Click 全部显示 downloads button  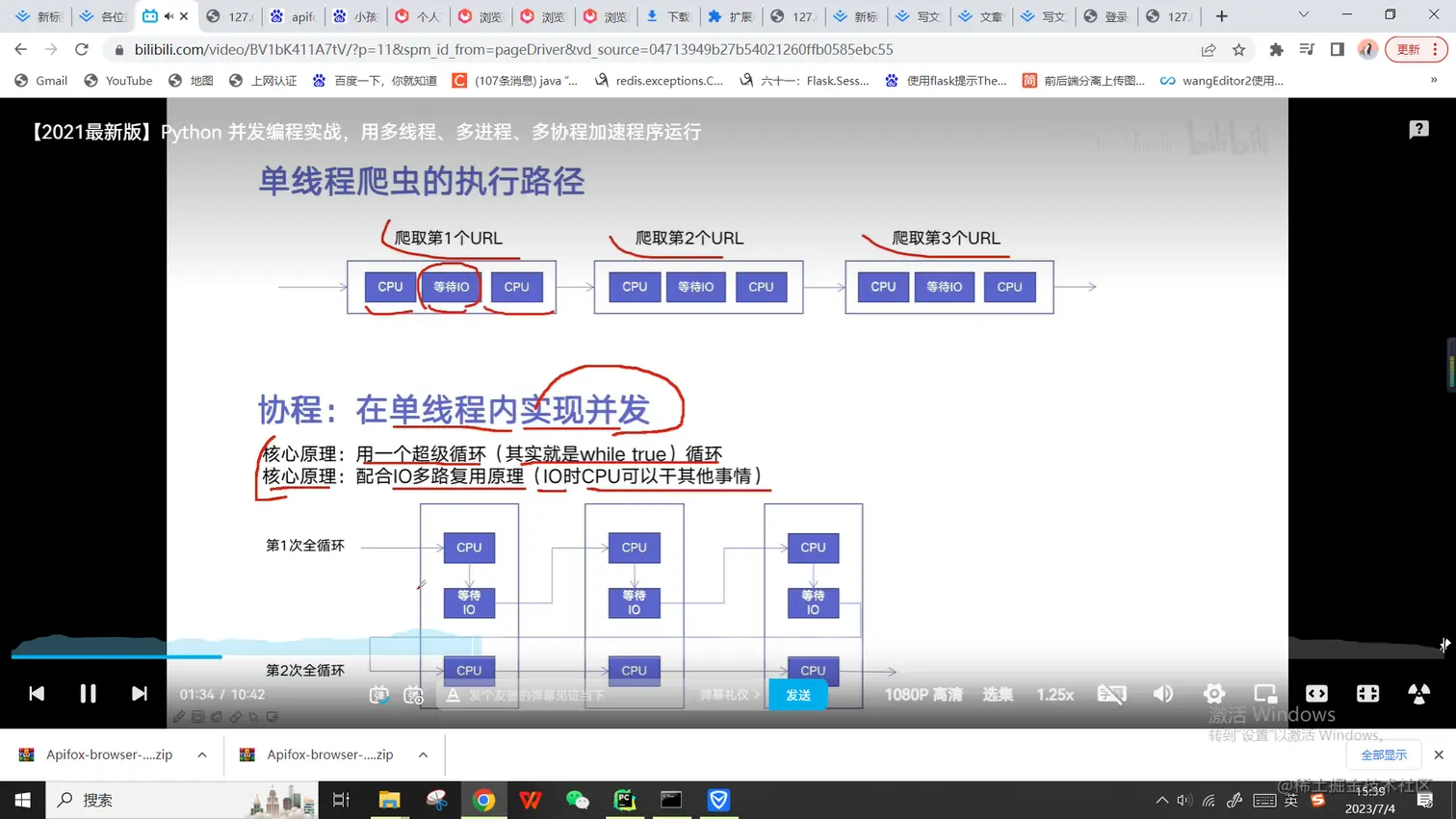1384,755
